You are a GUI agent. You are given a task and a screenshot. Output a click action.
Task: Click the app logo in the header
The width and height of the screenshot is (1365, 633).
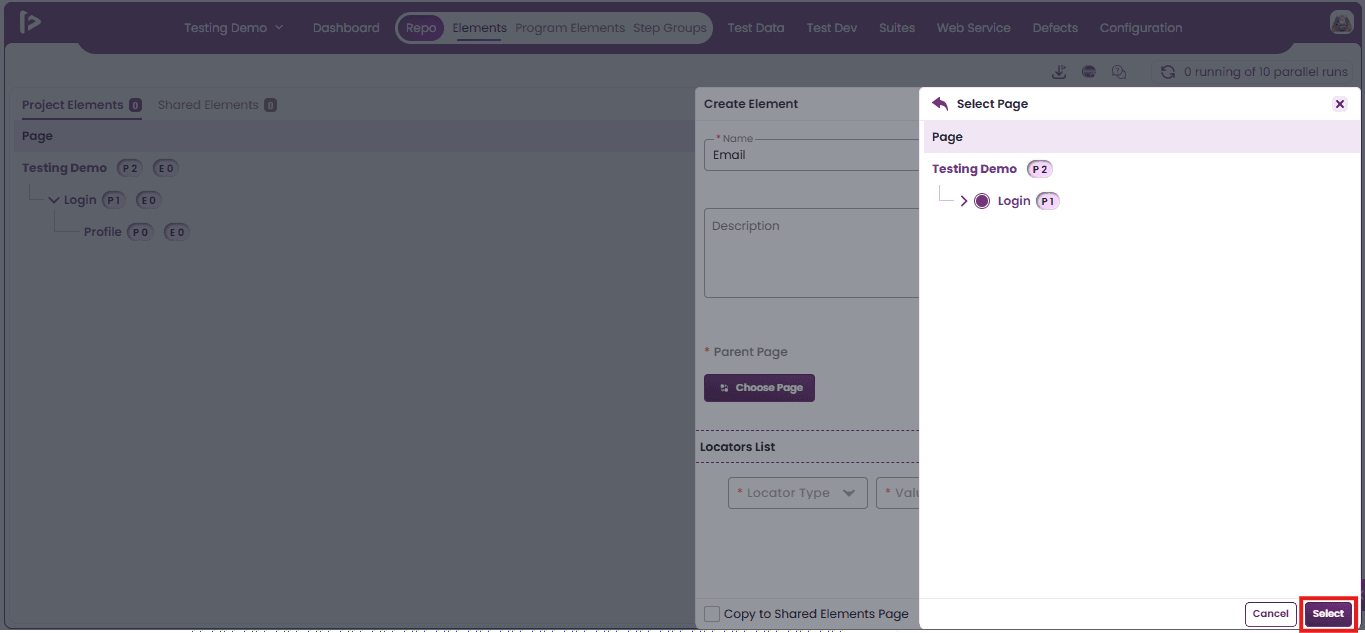point(30,22)
